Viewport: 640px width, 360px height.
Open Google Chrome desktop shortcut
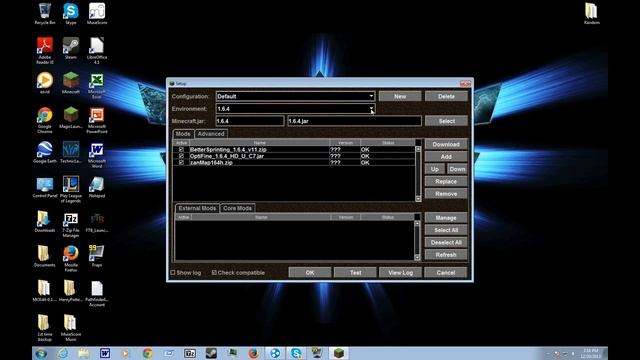coord(44,120)
